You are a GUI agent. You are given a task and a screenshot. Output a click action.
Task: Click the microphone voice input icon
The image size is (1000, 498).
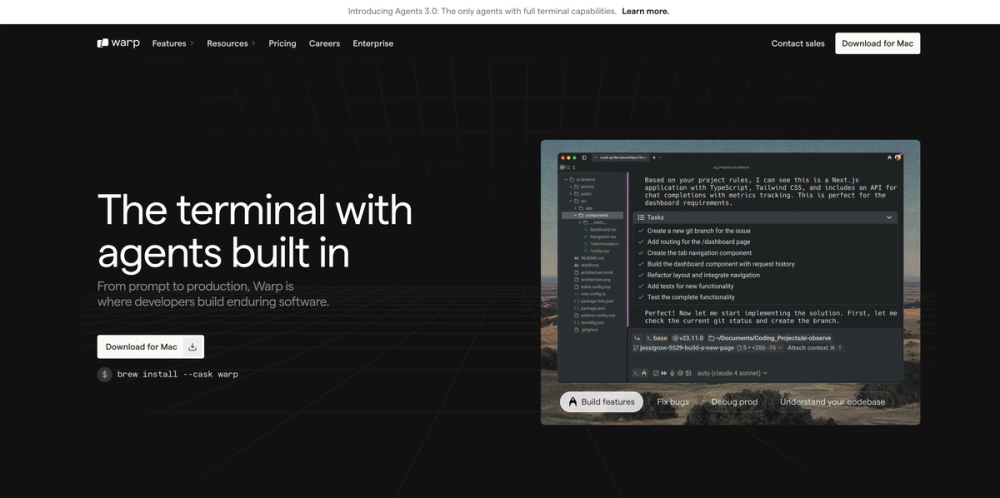672,373
